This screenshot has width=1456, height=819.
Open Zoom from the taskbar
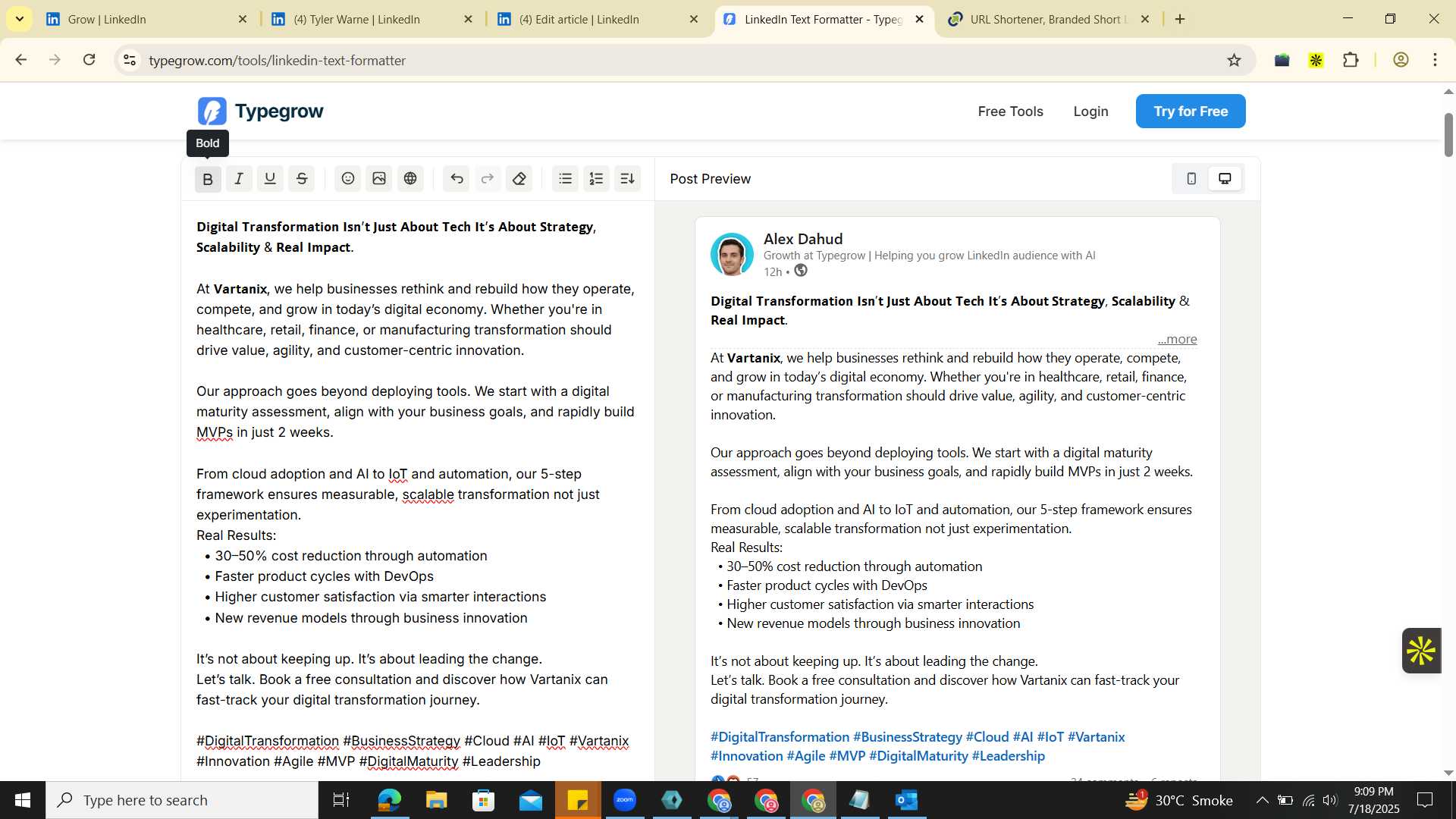(625, 800)
